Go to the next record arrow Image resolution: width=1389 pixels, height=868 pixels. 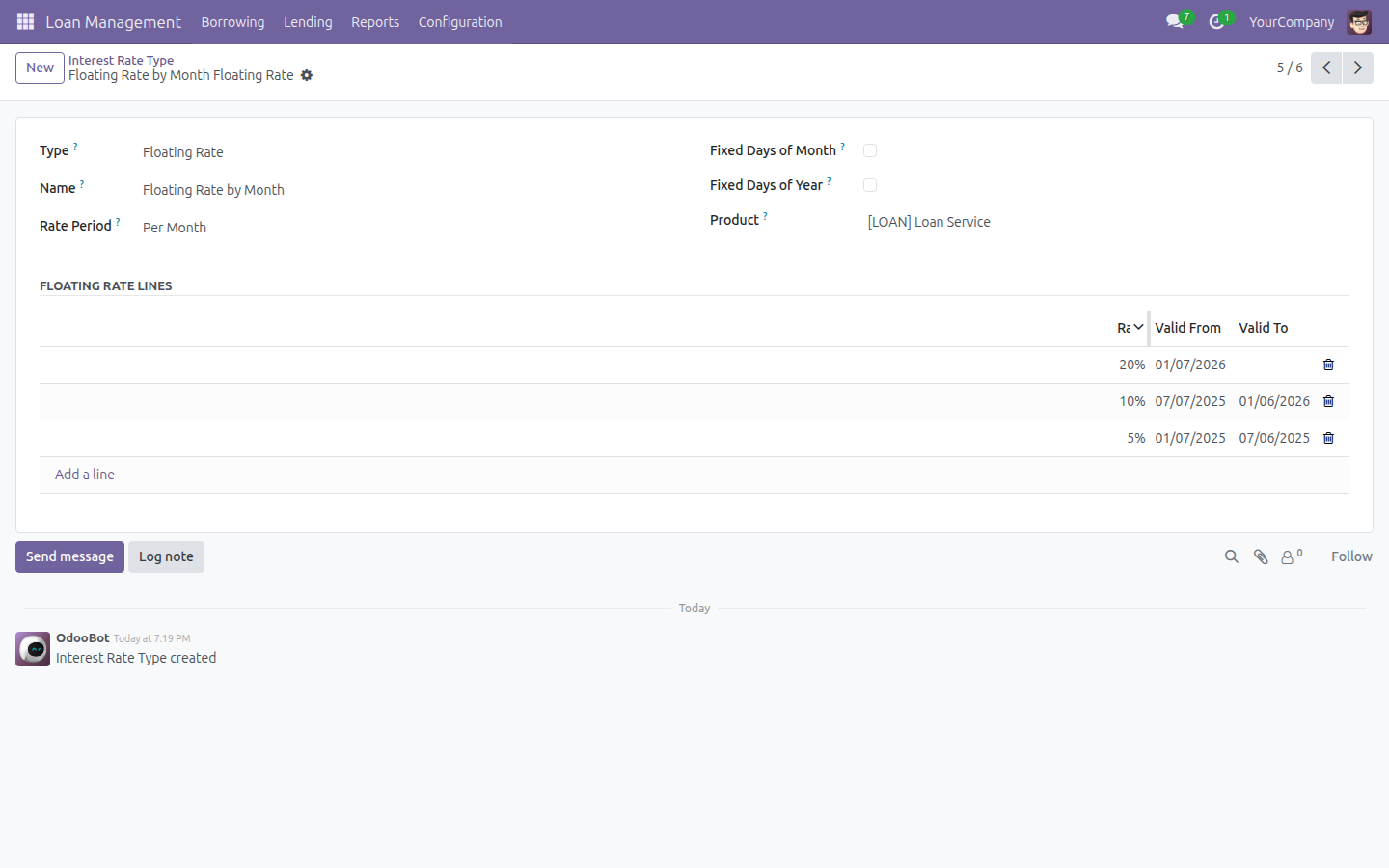tap(1358, 68)
